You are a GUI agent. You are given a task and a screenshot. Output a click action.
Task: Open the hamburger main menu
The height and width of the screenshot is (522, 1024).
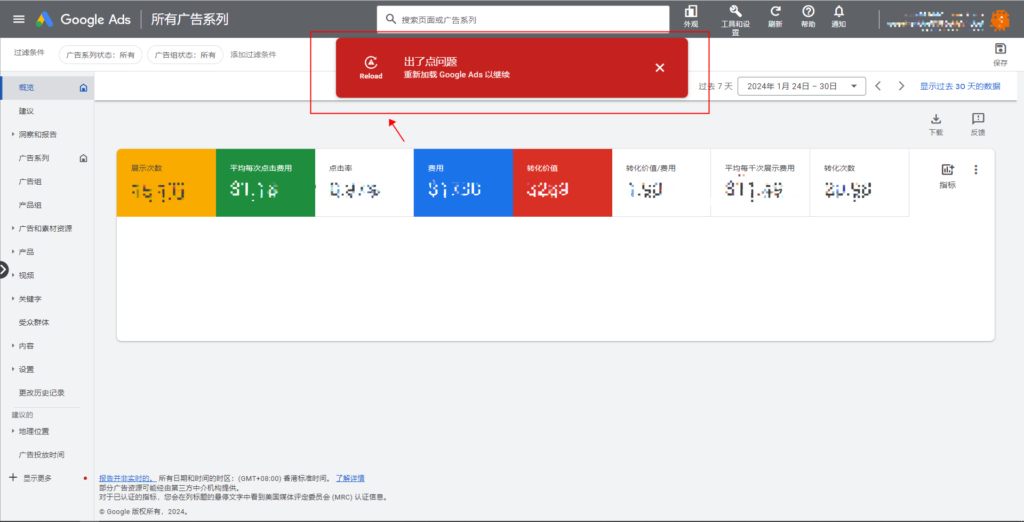tap(19, 19)
